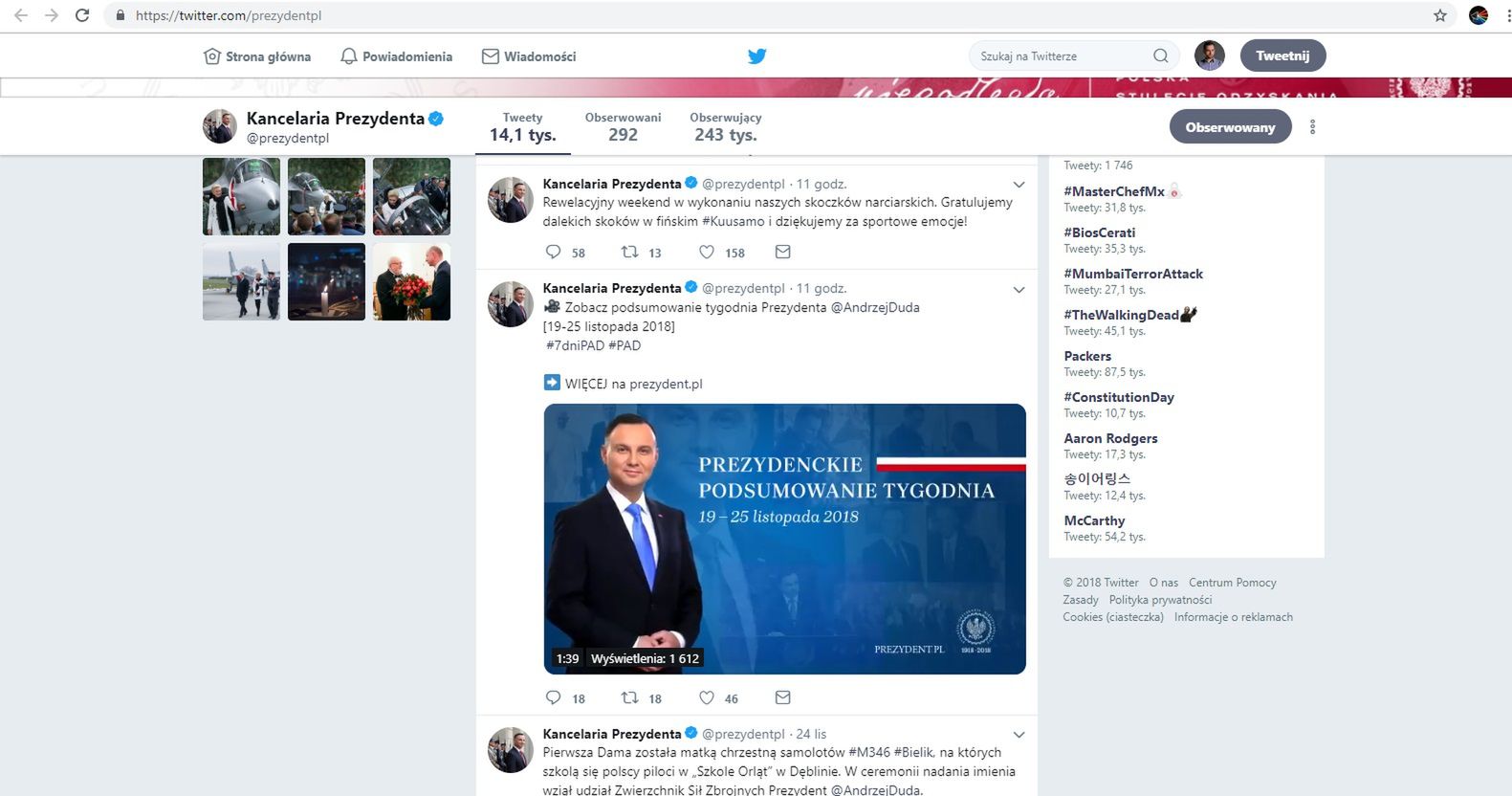The image size is (1512, 796).
Task: Open the McCarthy trend
Action: pyautogui.click(x=1094, y=520)
